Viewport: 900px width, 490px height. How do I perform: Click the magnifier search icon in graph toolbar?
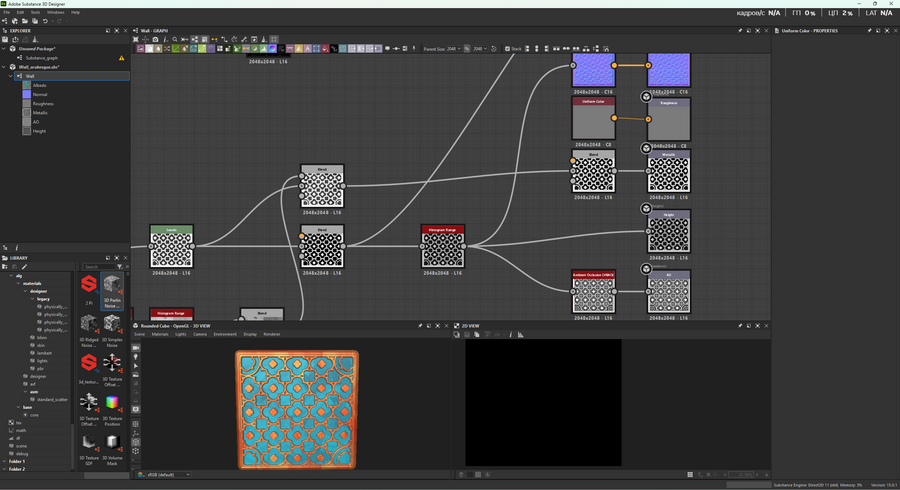click(174, 40)
